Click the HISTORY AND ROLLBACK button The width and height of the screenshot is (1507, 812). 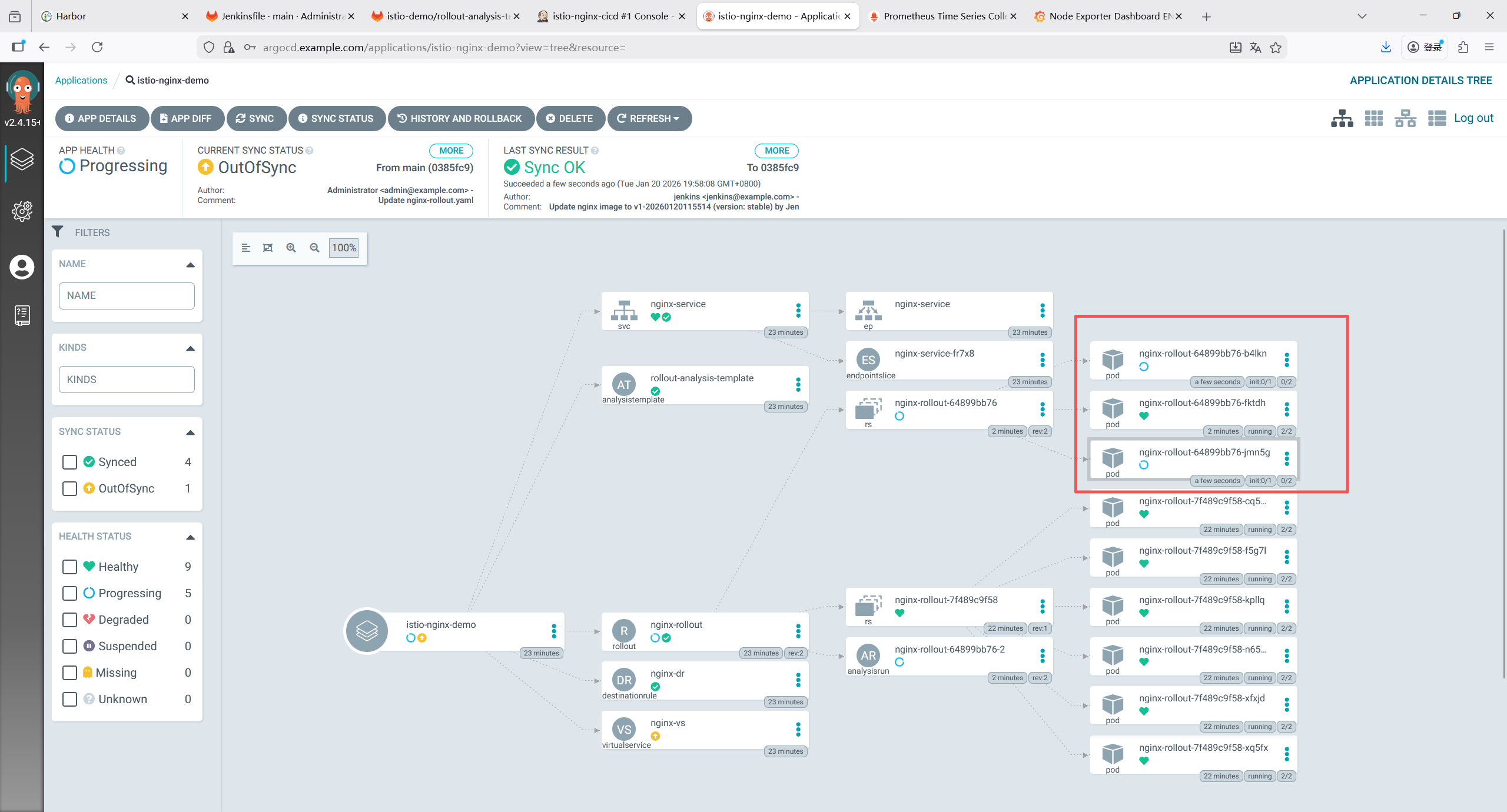tap(460, 118)
